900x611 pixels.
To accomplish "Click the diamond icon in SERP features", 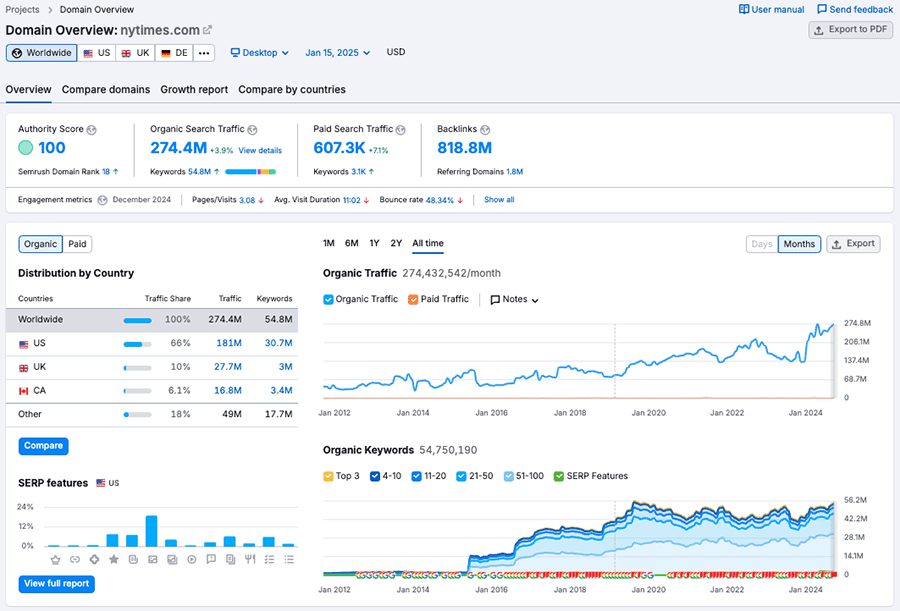I will pyautogui.click(x=94, y=559).
